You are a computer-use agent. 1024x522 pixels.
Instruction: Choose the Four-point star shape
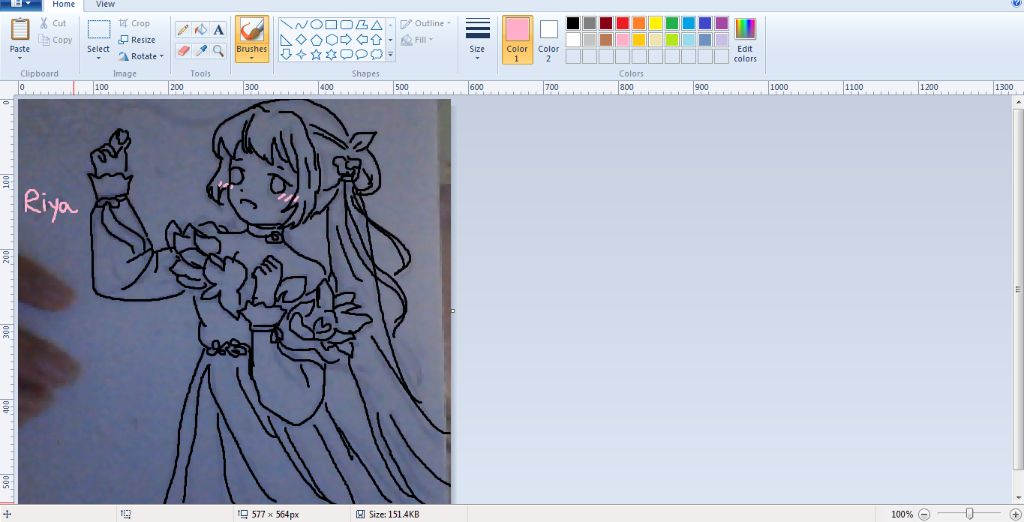[301, 54]
